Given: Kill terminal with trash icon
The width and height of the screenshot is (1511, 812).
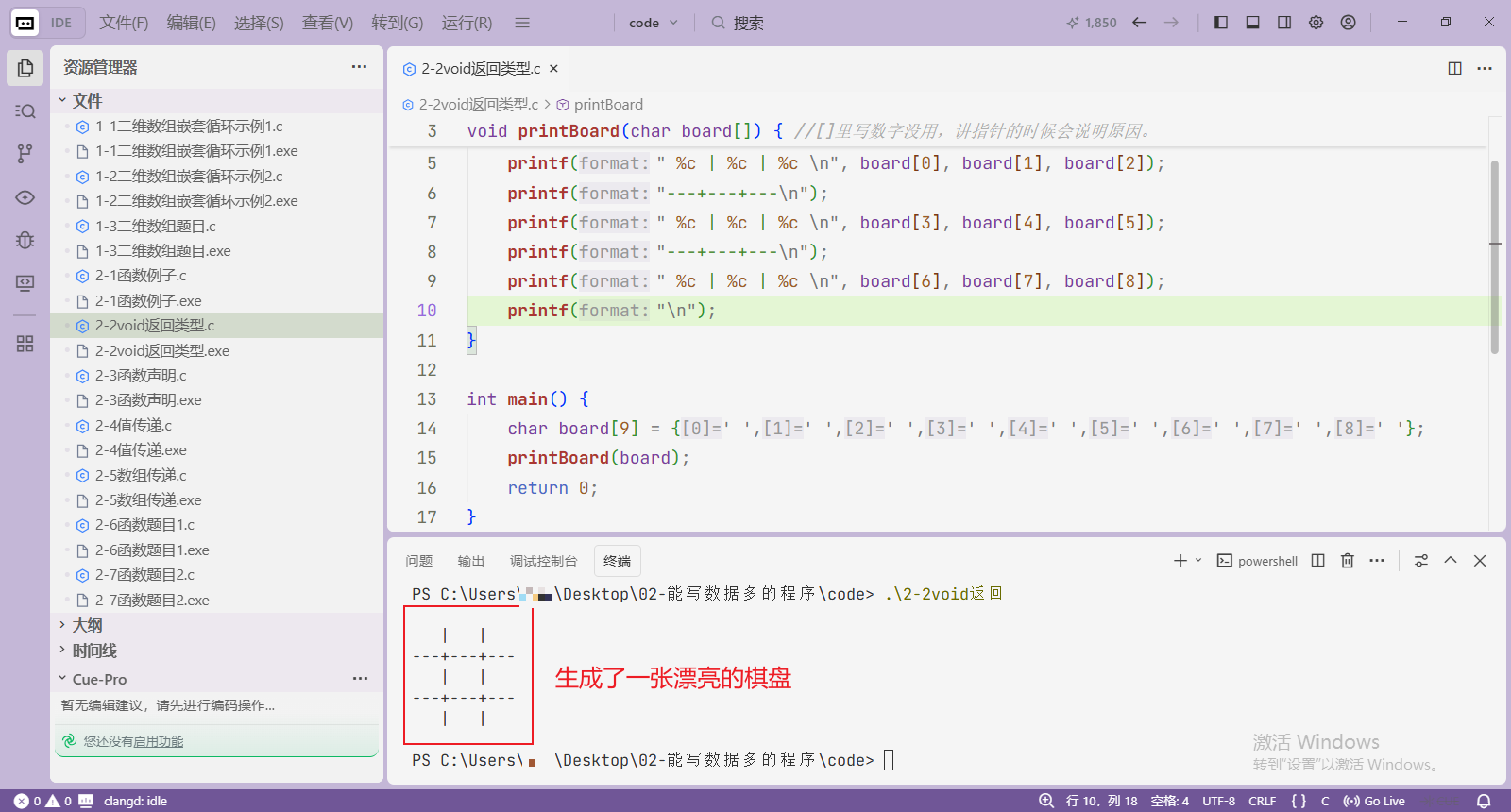Looking at the screenshot, I should point(1348,561).
